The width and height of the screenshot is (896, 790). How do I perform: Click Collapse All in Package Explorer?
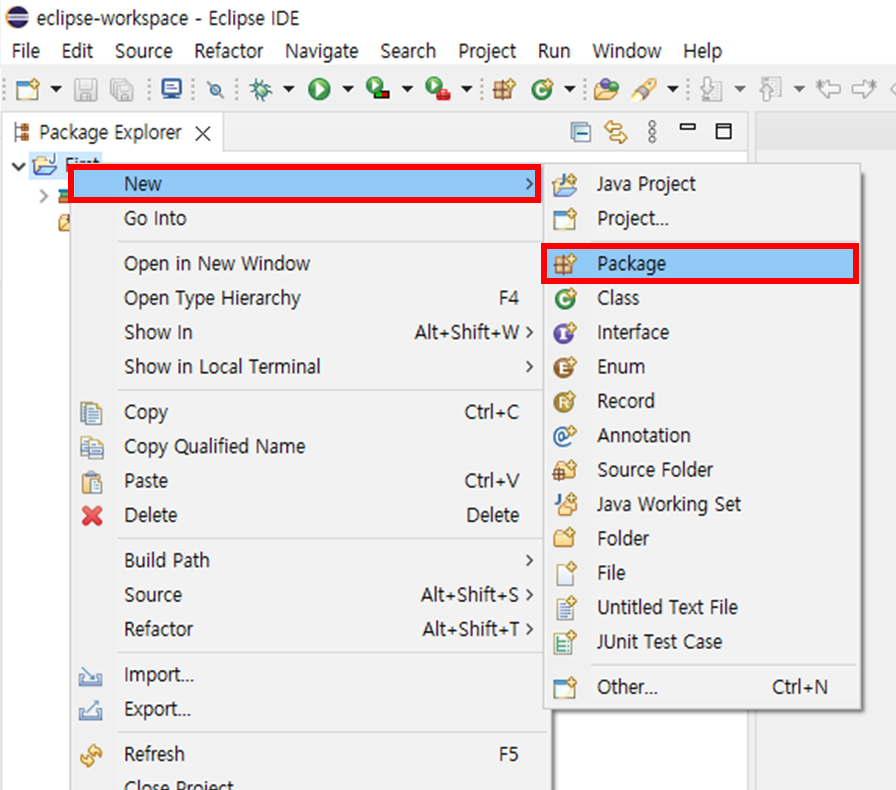point(581,132)
